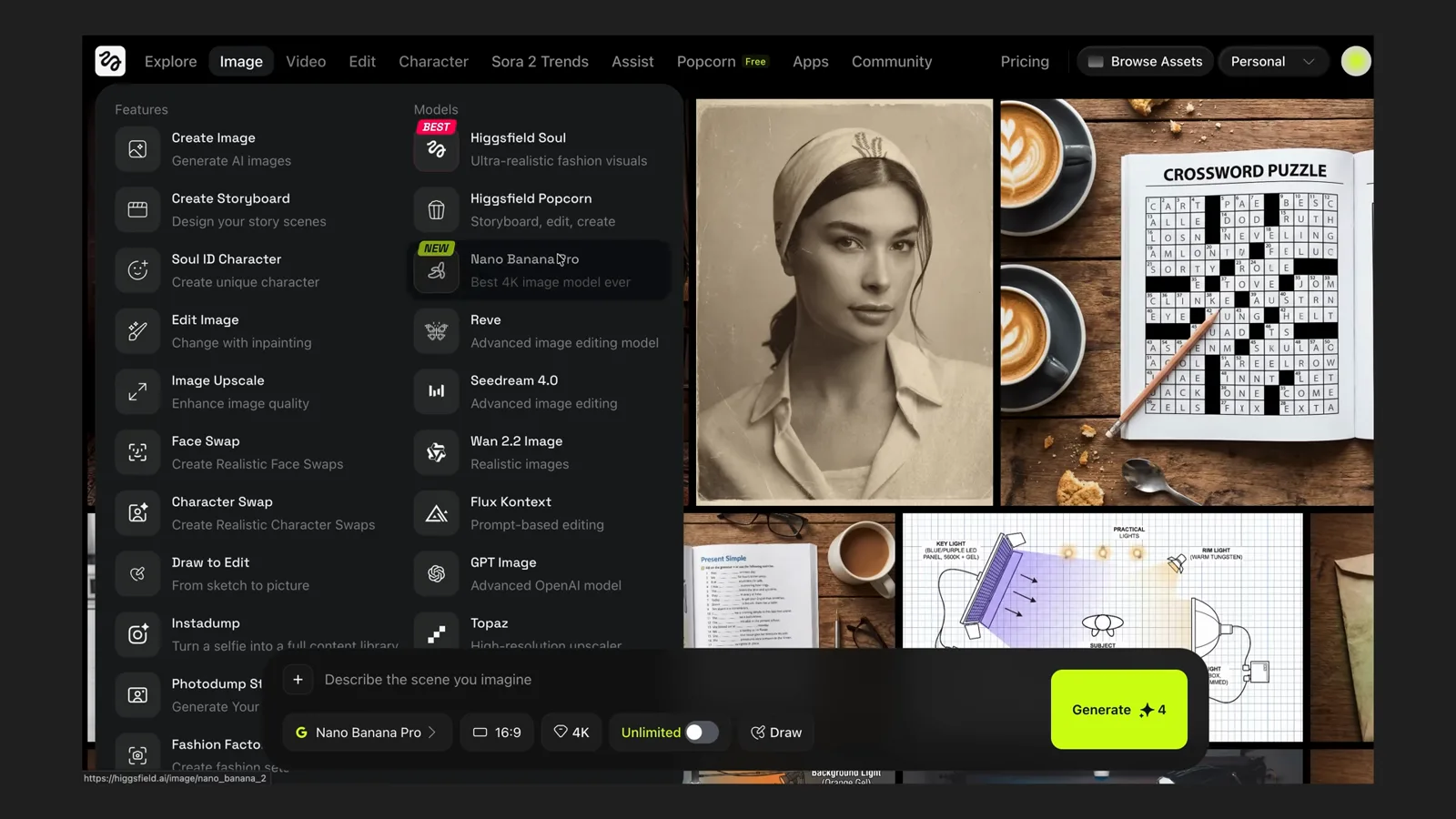Open the Assist tab
This screenshot has height=819, width=1456.
632,61
